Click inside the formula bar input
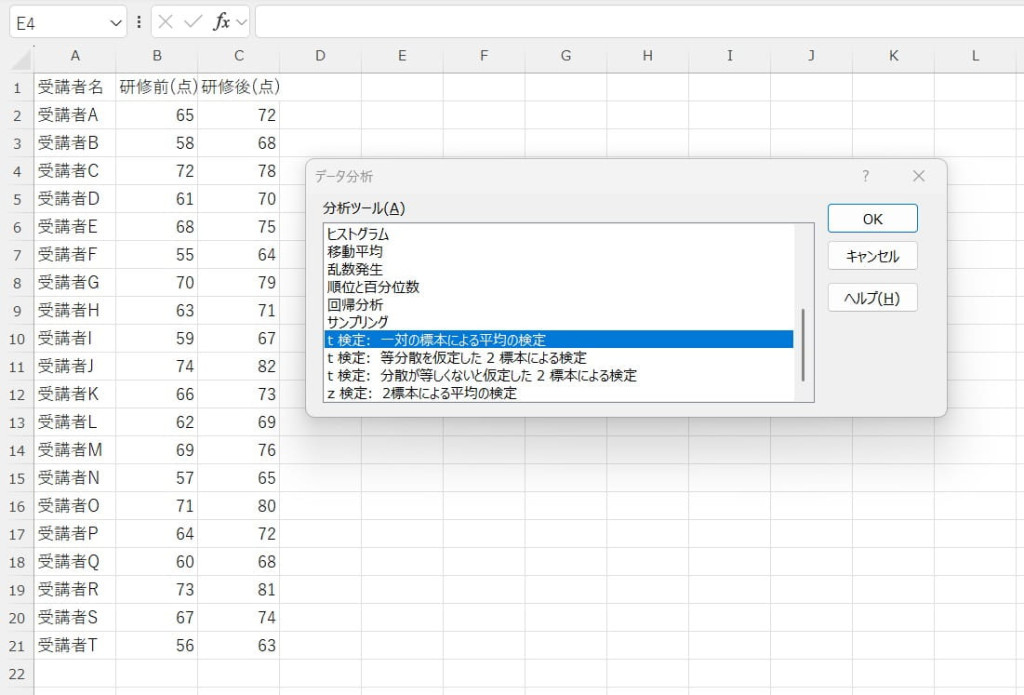Screen dimensions: 1024x695 coord(630,22)
